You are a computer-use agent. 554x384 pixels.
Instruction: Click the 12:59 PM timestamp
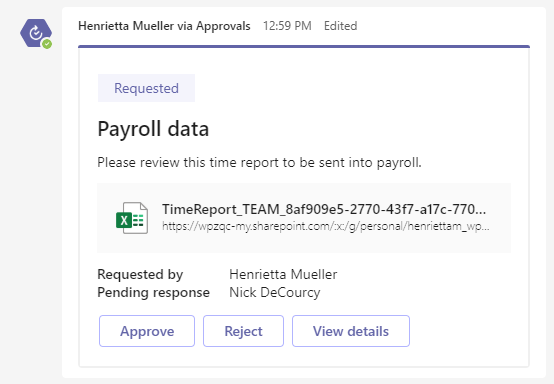pos(287,26)
